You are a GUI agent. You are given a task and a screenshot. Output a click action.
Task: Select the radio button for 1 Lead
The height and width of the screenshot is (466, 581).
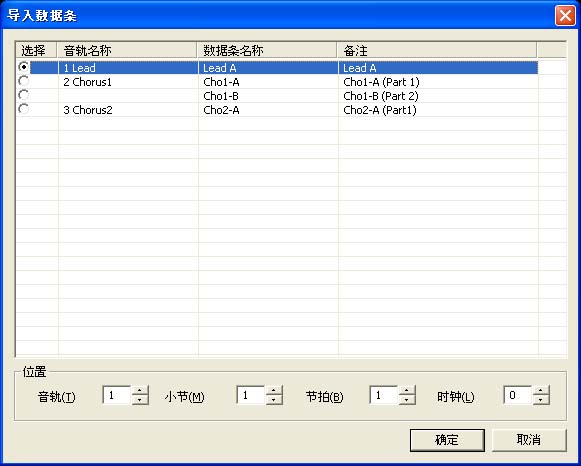click(x=23, y=67)
